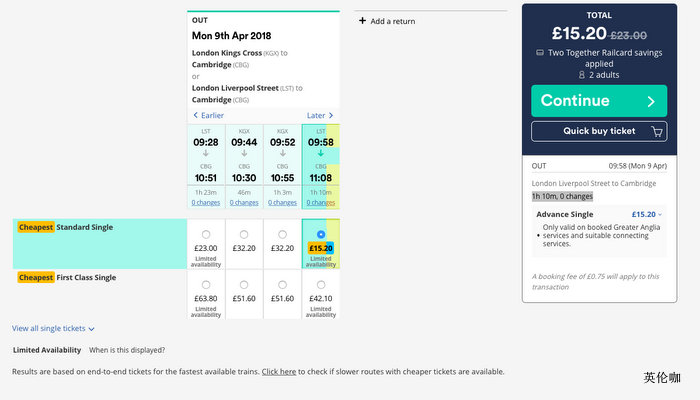The width and height of the screenshot is (700, 400).
Task: Select the £23.00 Standard Single fare
Action: pos(206,234)
